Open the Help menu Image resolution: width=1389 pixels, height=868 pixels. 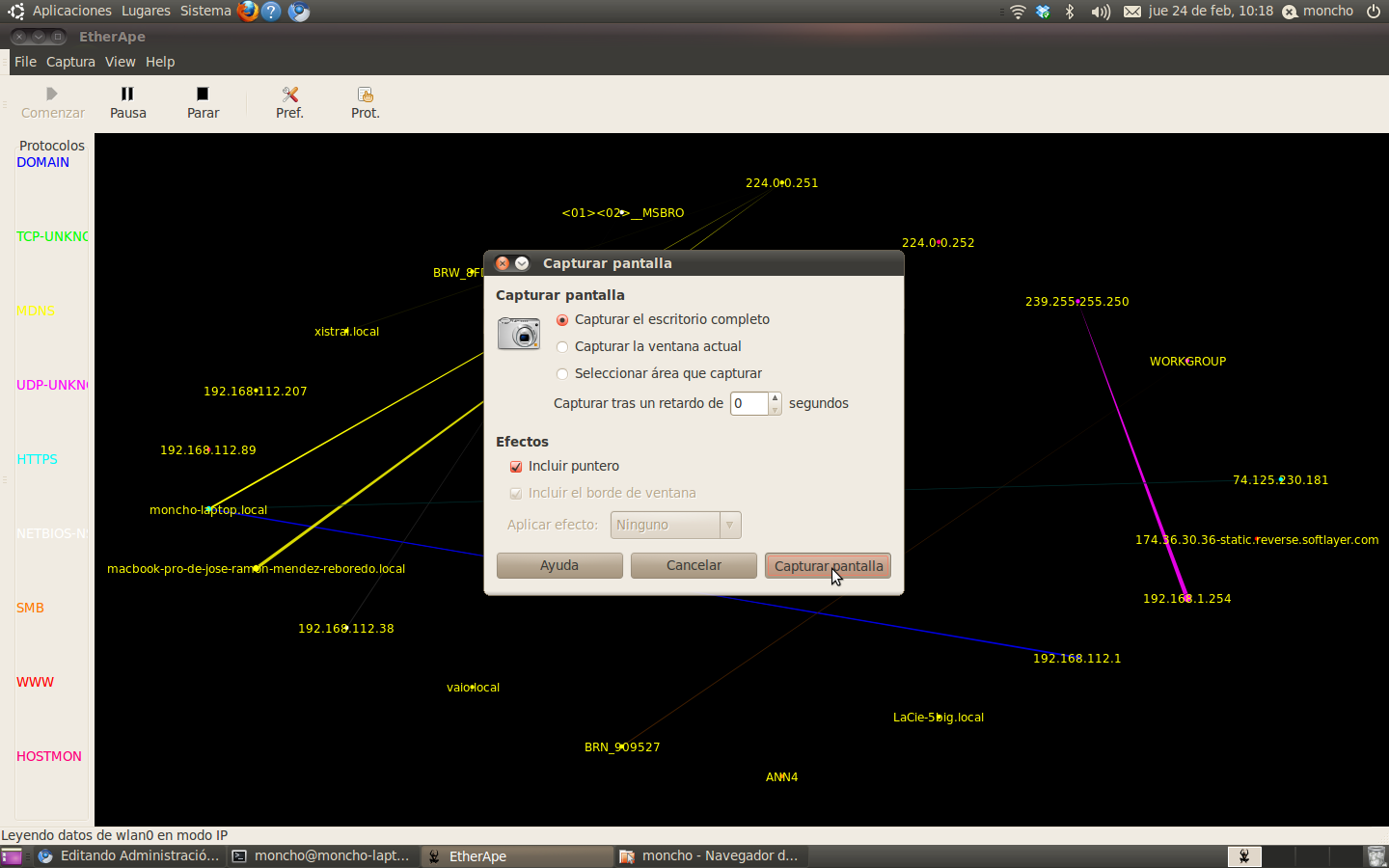point(160,62)
